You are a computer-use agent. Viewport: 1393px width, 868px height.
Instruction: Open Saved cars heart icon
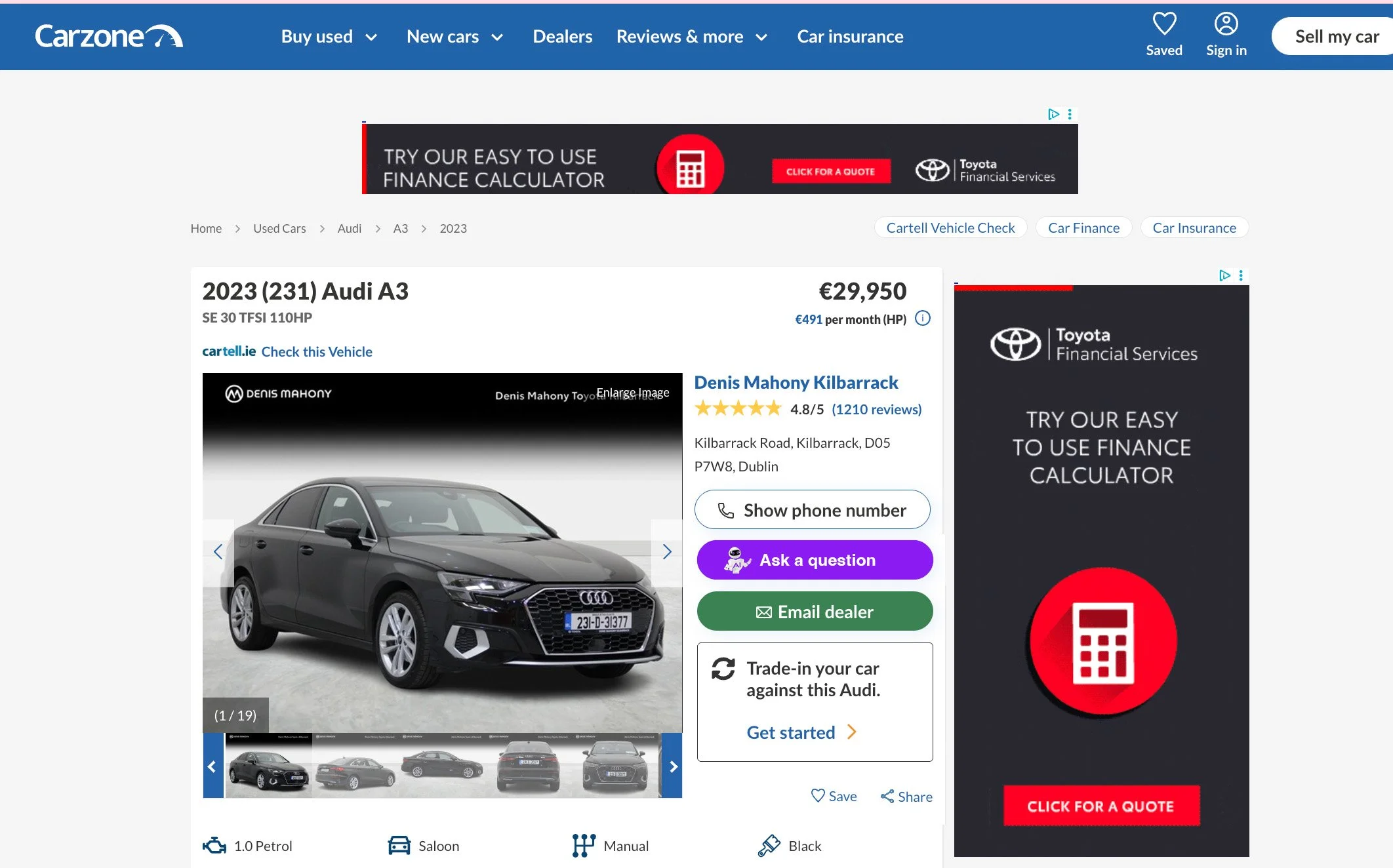(x=1164, y=24)
